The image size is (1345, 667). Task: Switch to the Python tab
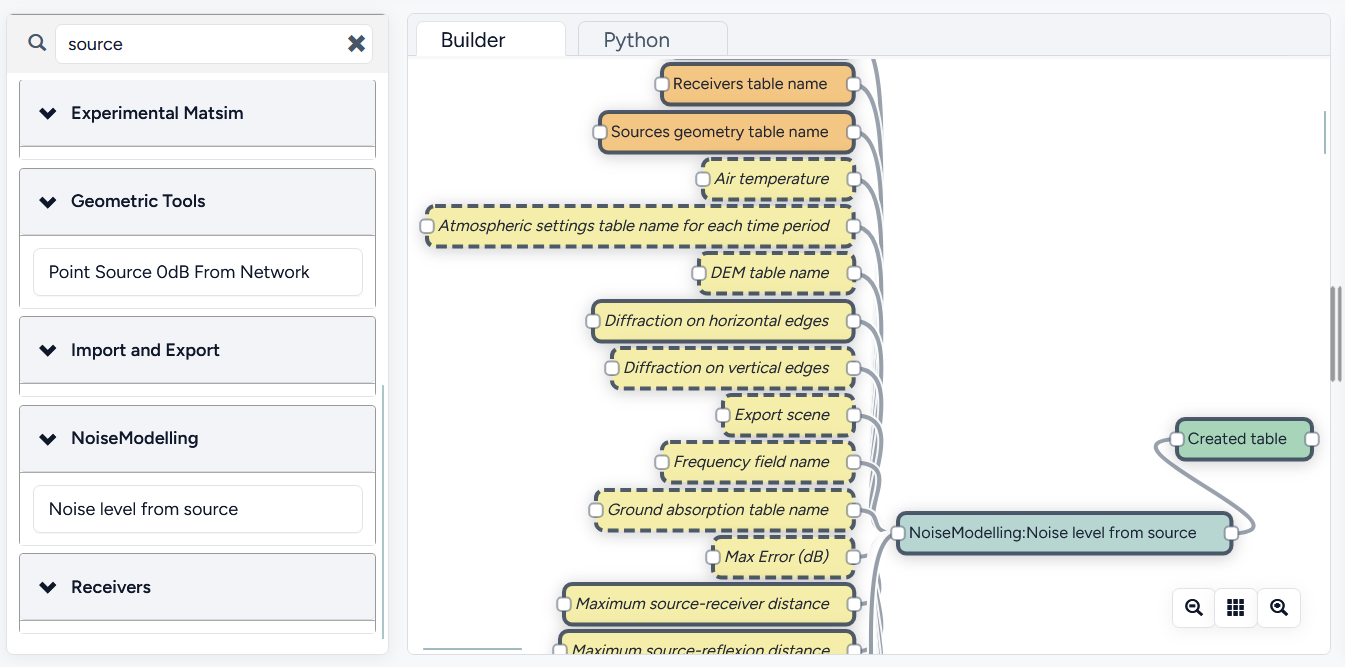pyautogui.click(x=652, y=40)
